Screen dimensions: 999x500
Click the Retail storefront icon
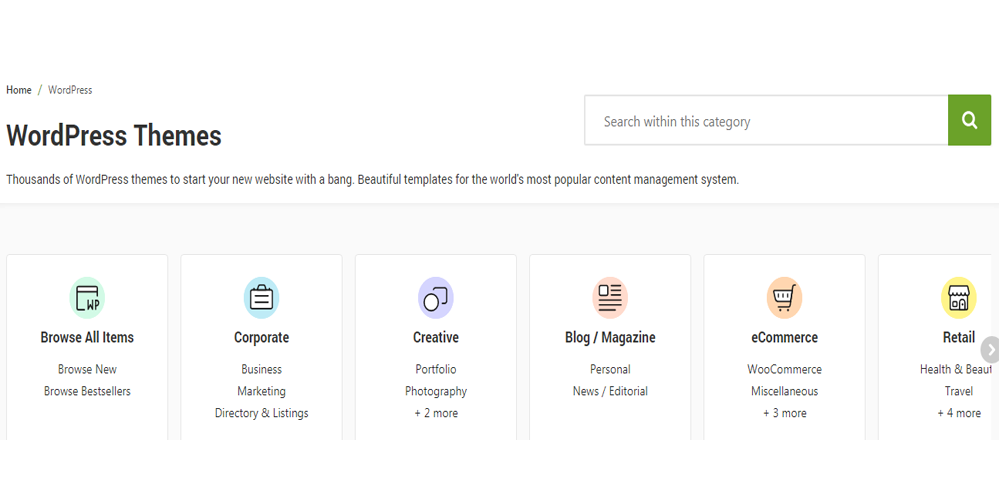point(958,298)
